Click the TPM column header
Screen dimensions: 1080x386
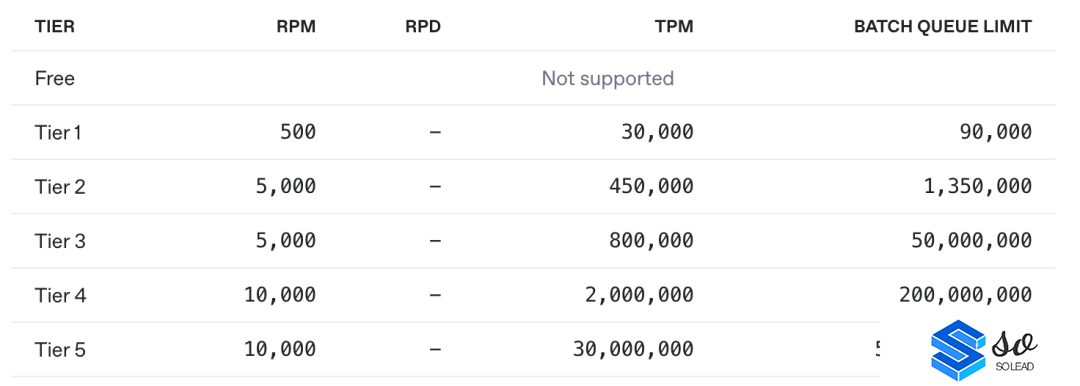point(674,27)
